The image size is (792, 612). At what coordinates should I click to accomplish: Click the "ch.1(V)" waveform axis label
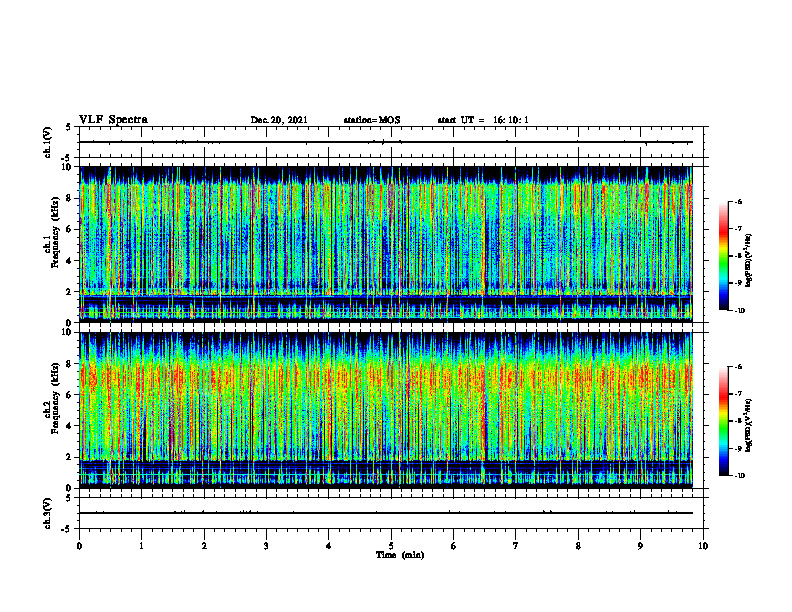tap(48, 142)
